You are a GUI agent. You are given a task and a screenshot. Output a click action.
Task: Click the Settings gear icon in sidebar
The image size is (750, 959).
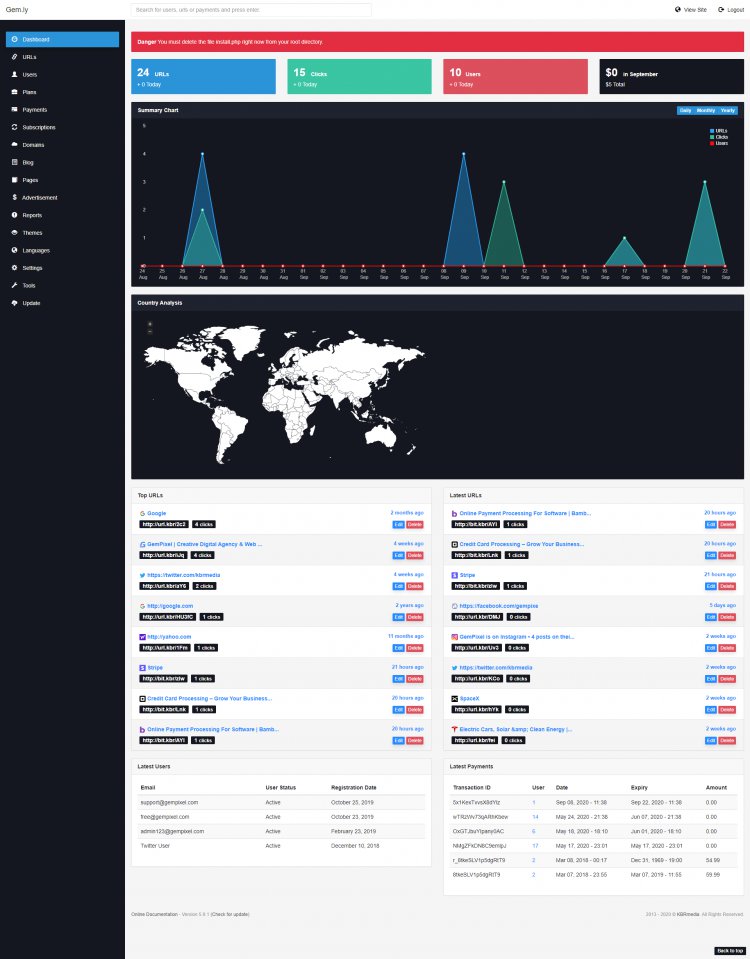point(15,268)
